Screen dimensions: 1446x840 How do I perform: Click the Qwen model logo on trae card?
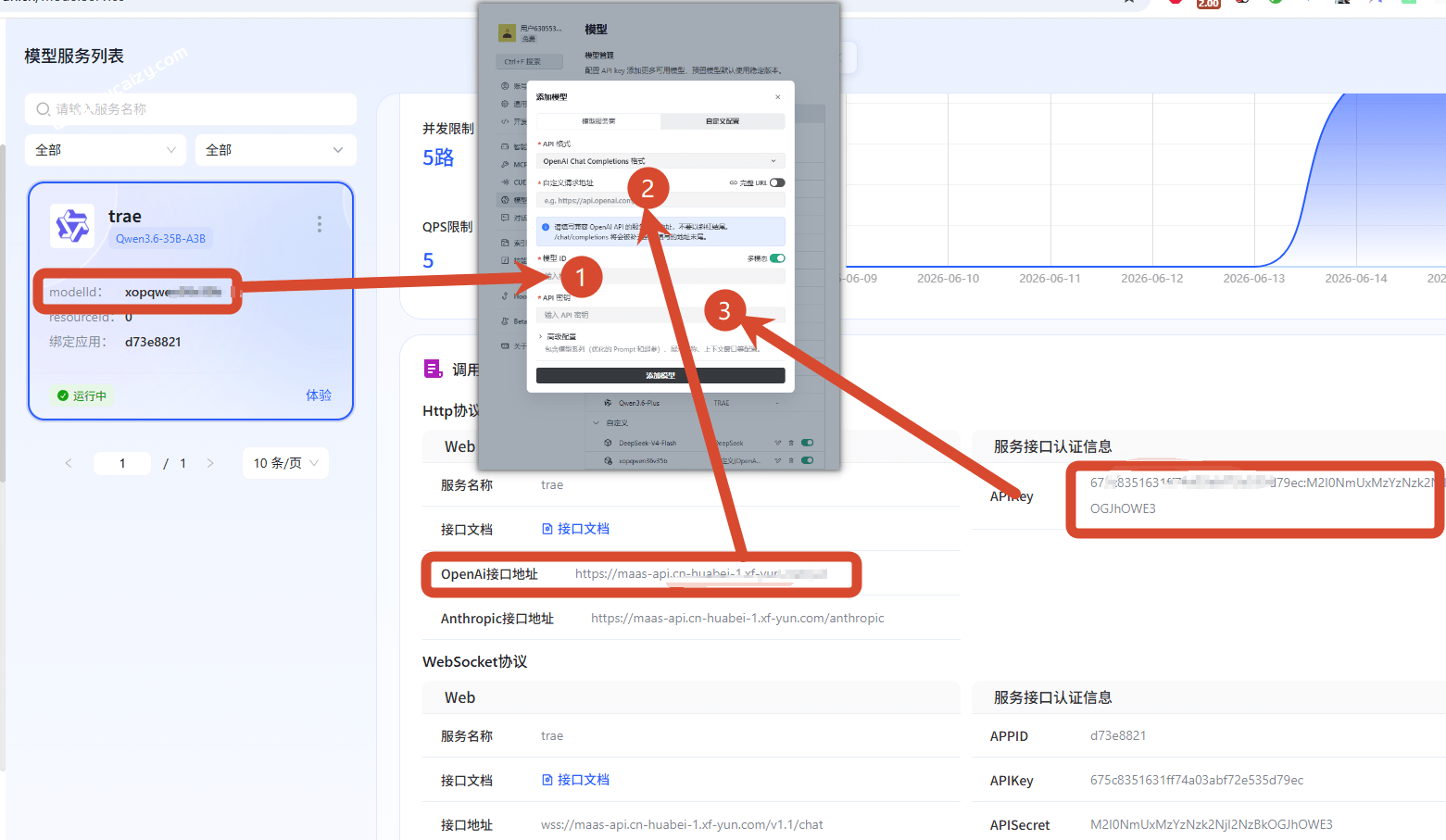[x=72, y=226]
